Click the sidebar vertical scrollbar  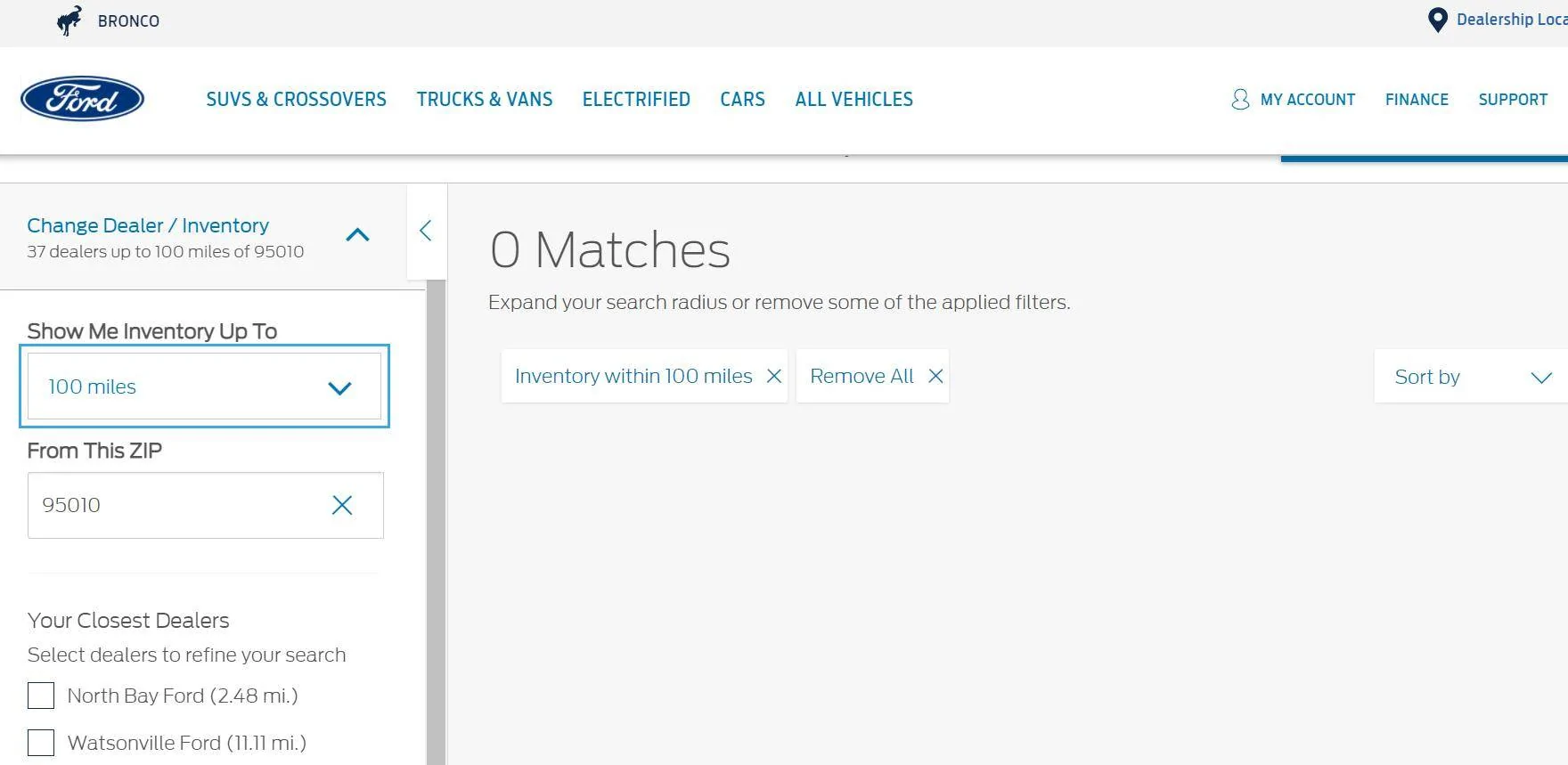point(436,522)
